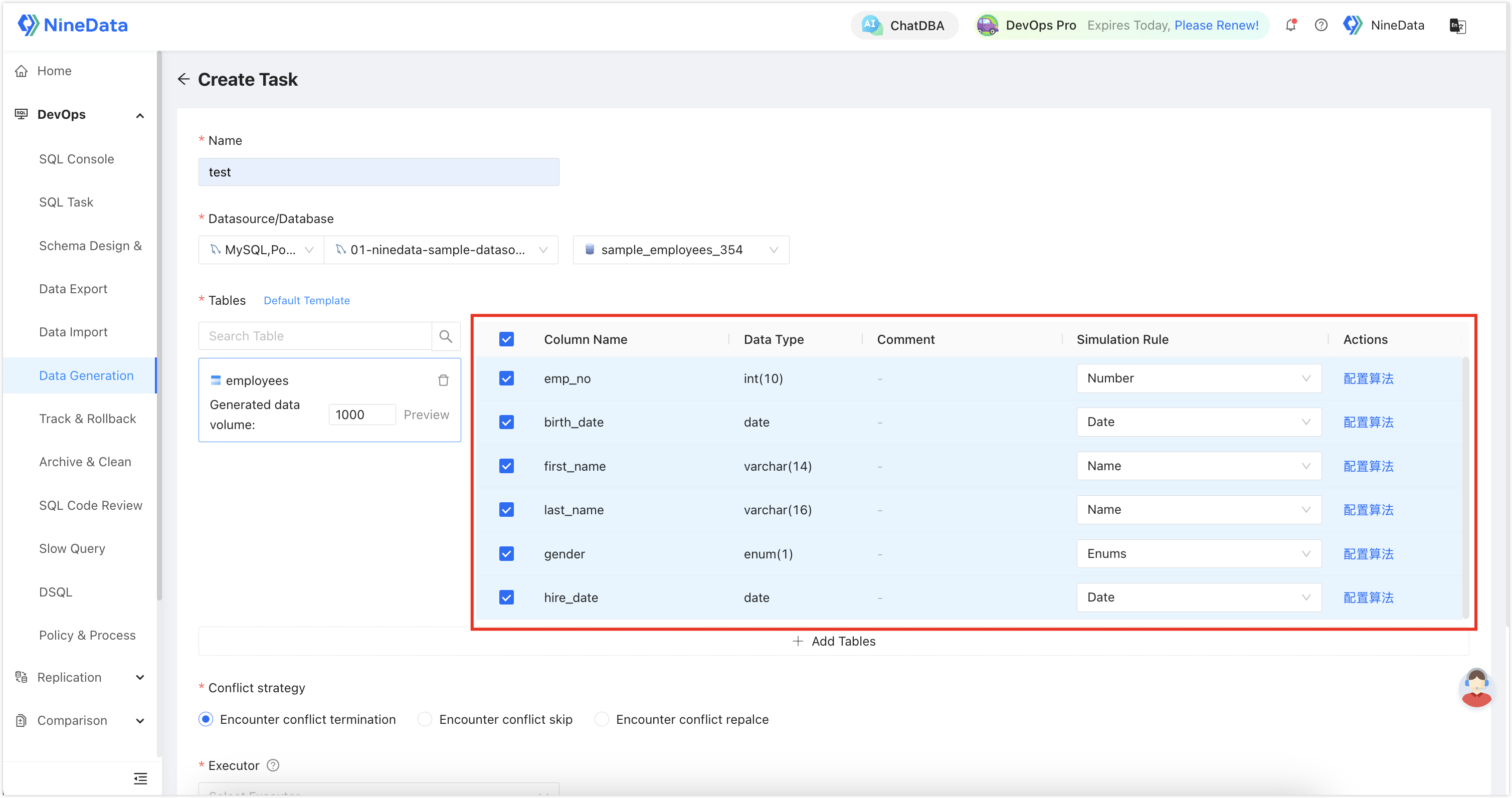Collapse the sidebar using the bottom menu icon
Image resolution: width=1512 pixels, height=798 pixels.
point(140,778)
